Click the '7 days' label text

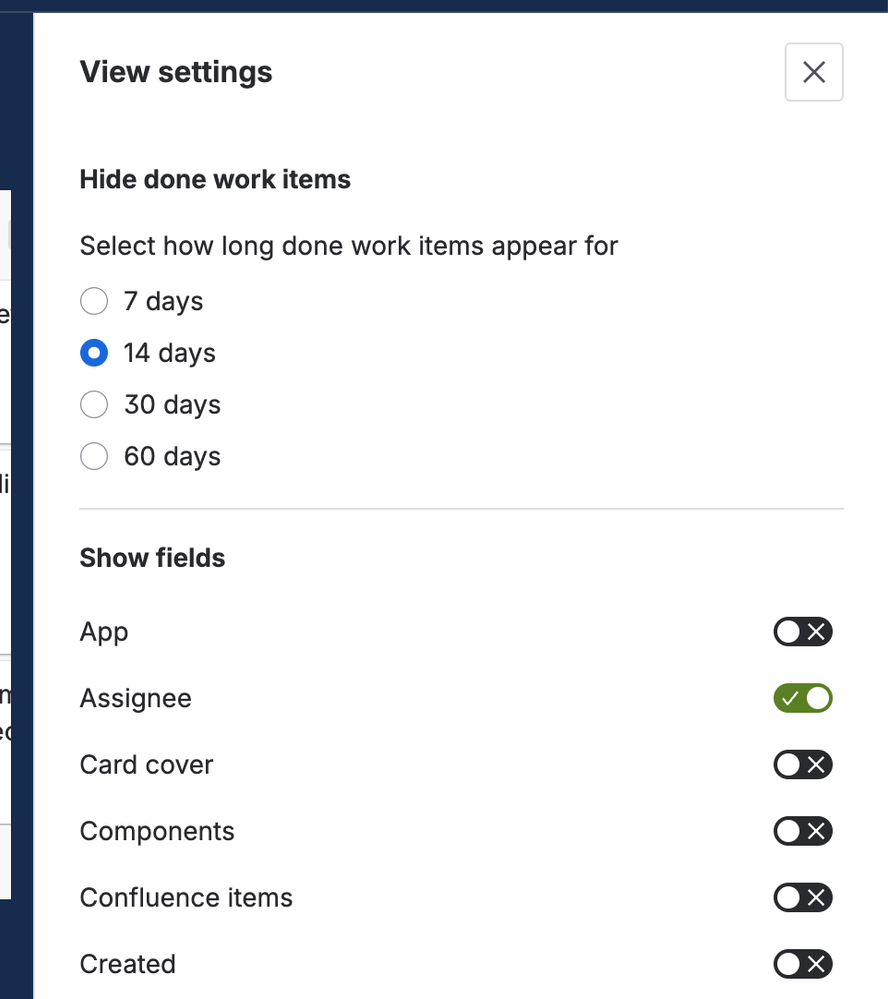coord(164,301)
